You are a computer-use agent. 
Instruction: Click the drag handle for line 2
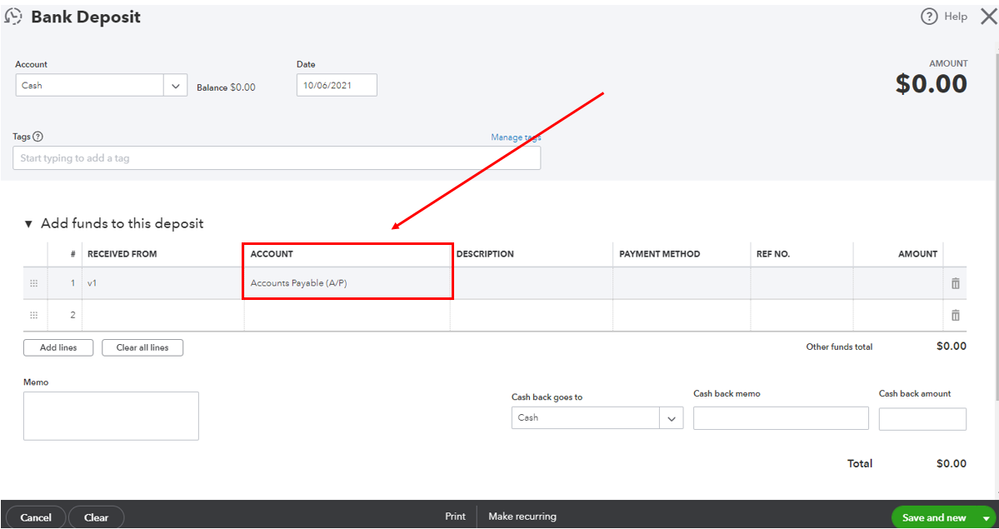[34, 316]
